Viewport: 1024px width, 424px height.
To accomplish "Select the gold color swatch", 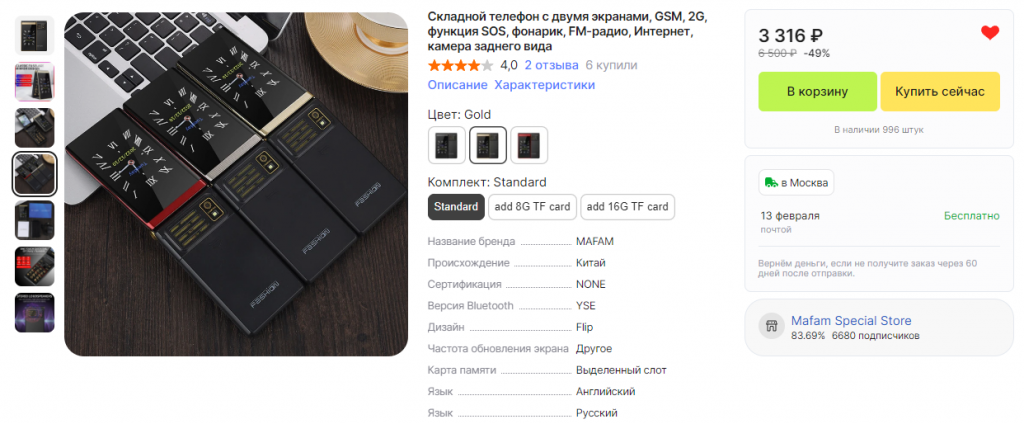I will (x=488, y=145).
